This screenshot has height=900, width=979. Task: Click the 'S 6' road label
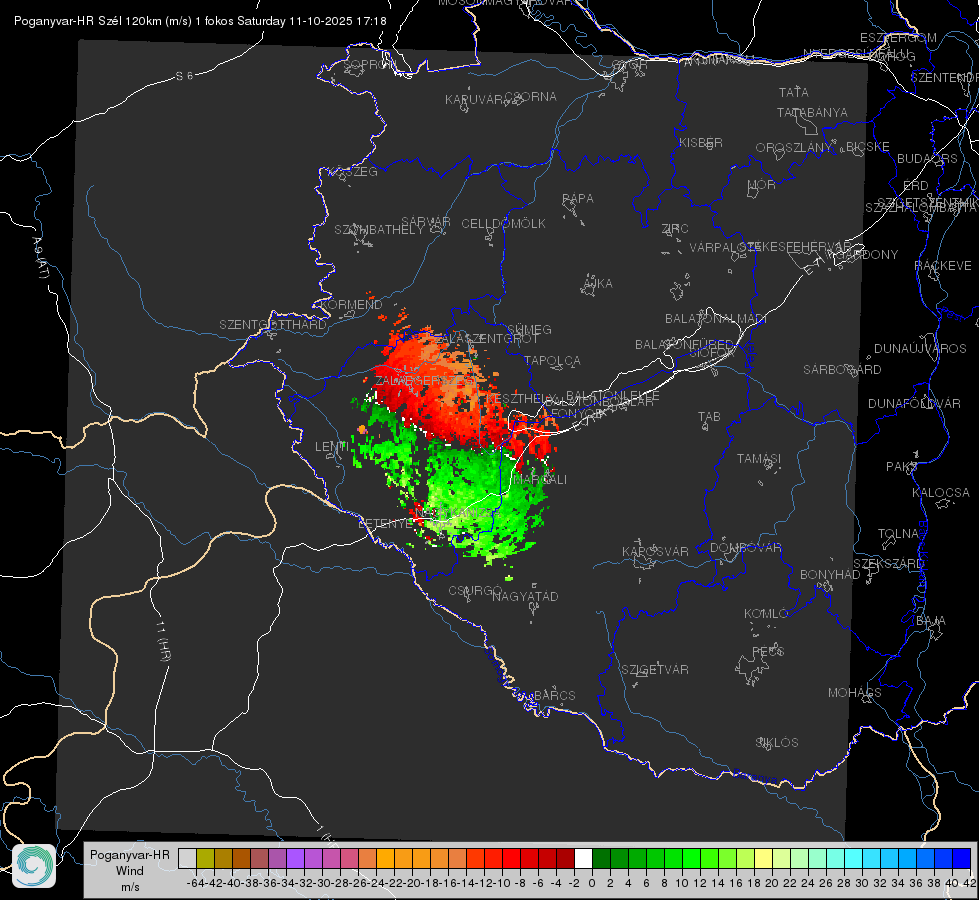click(184, 76)
